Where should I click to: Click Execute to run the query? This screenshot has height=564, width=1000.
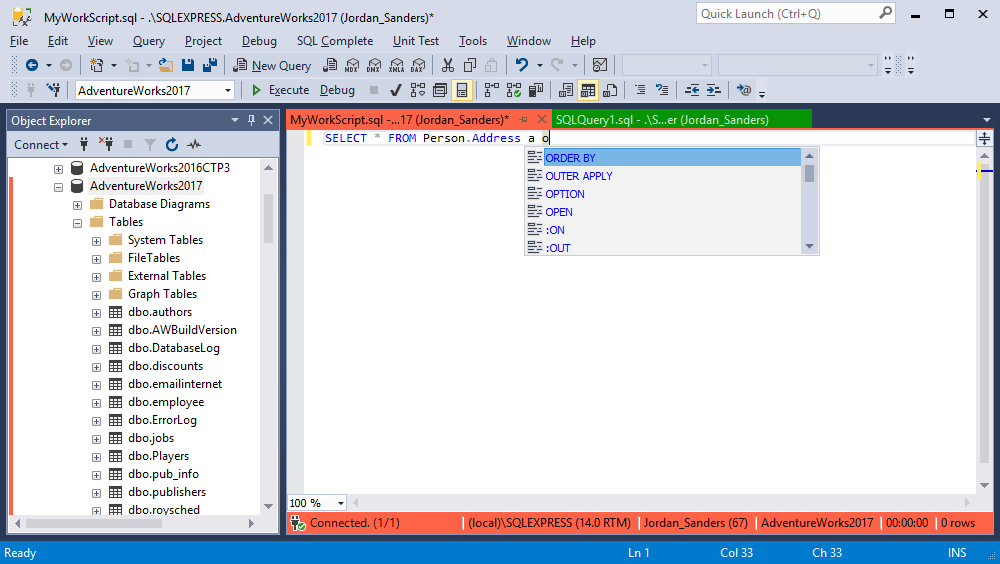(x=280, y=90)
